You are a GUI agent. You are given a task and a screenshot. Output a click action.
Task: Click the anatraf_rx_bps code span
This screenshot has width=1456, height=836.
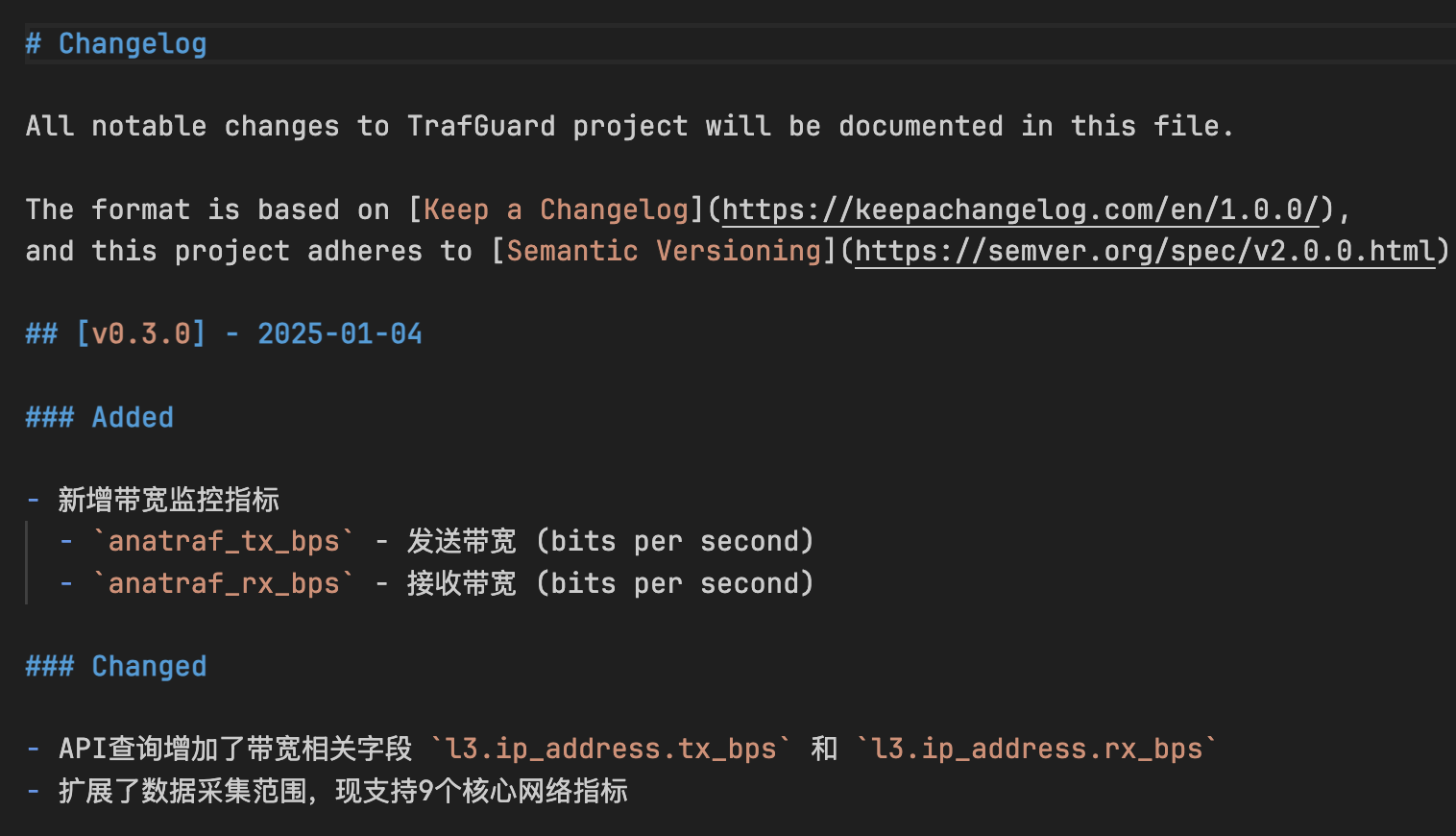(x=223, y=583)
